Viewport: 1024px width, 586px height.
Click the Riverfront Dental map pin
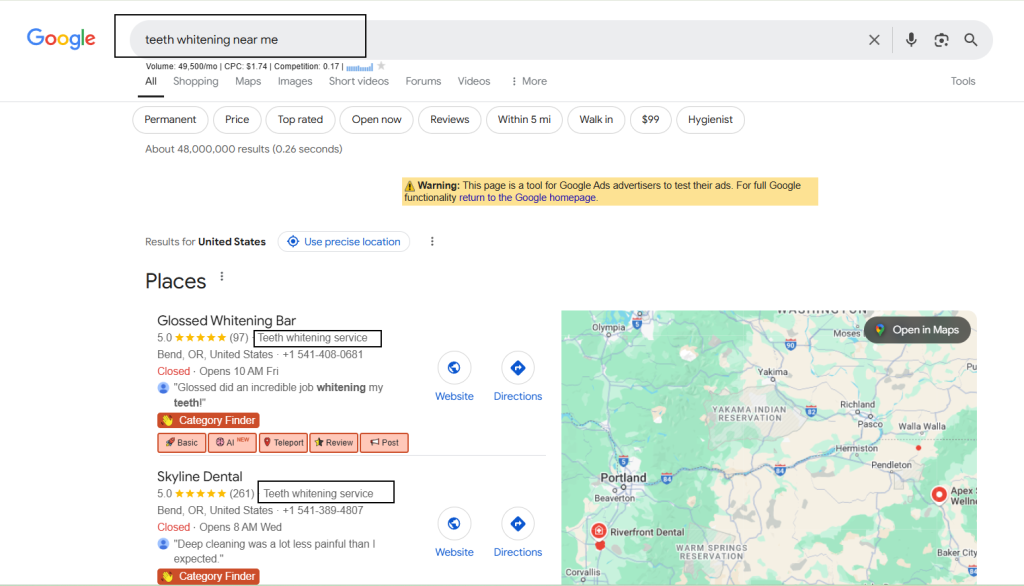click(x=598, y=530)
